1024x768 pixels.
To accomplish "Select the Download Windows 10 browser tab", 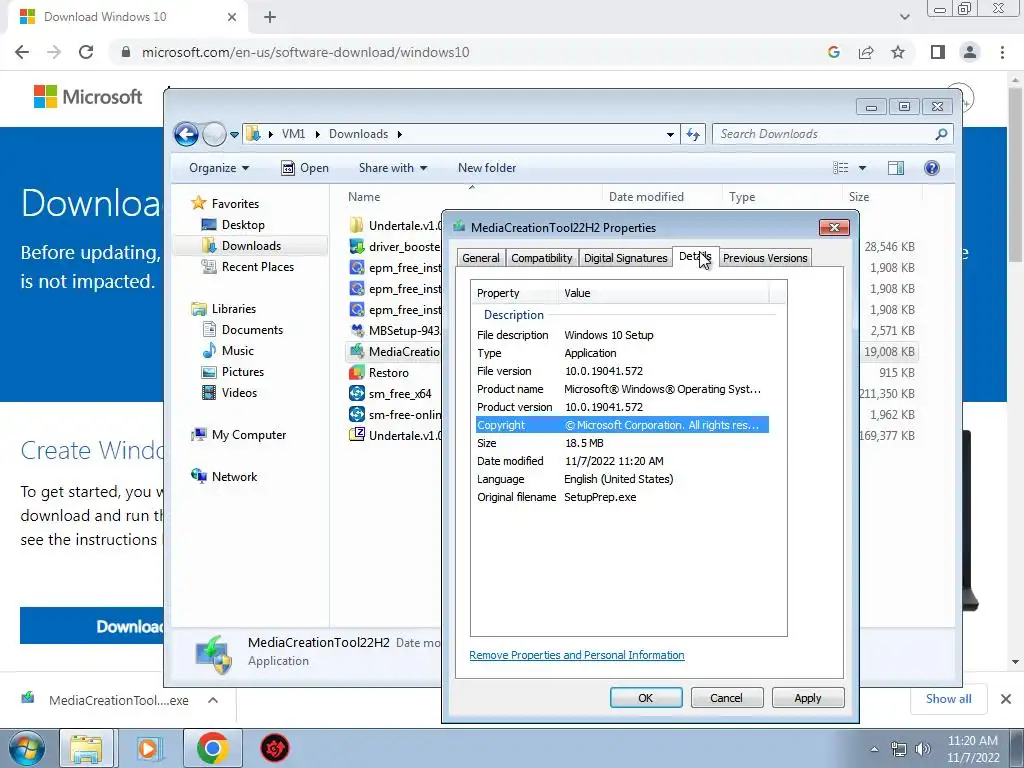I will tap(127, 17).
